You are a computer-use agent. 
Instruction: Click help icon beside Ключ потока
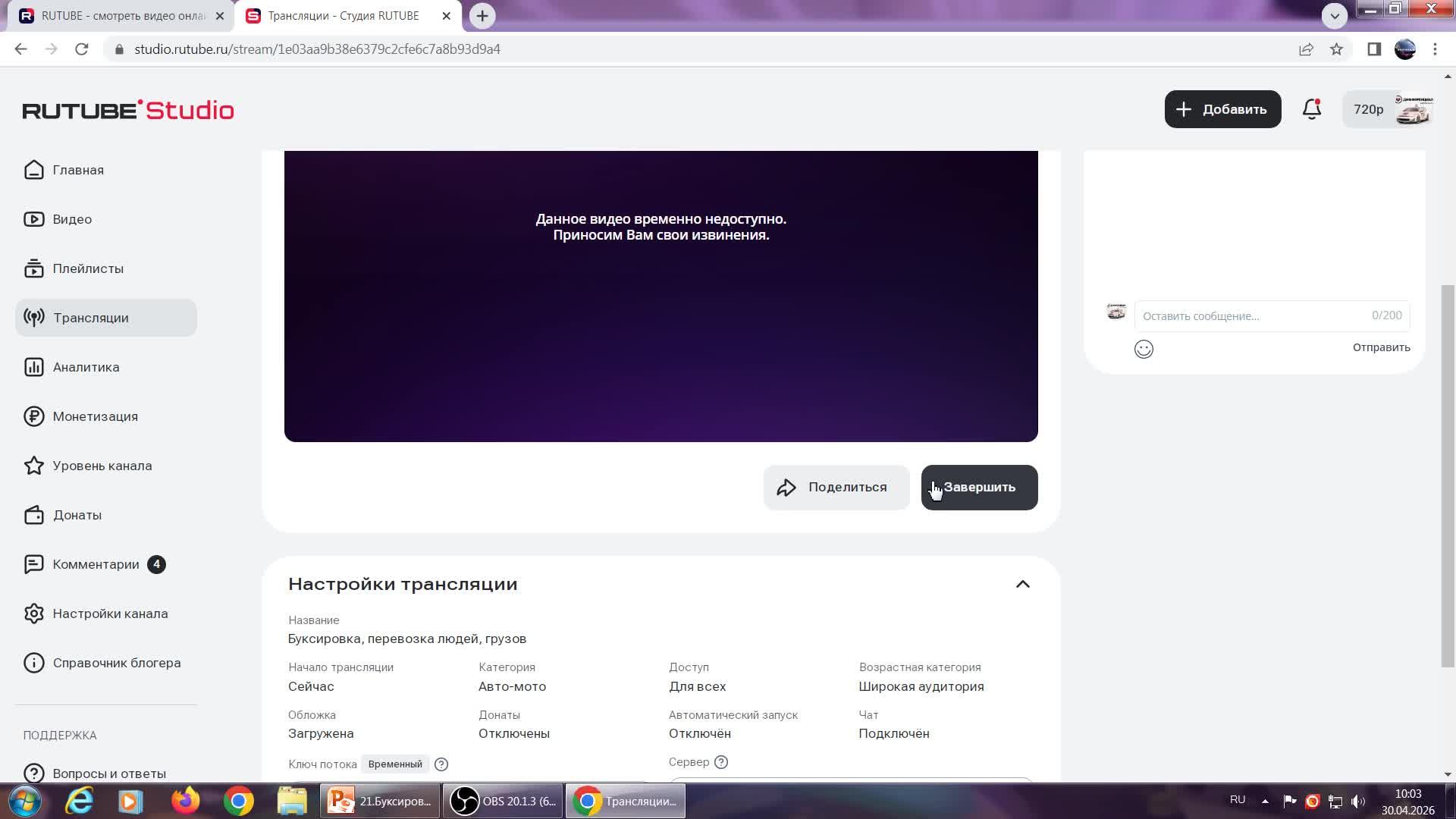[x=441, y=764]
